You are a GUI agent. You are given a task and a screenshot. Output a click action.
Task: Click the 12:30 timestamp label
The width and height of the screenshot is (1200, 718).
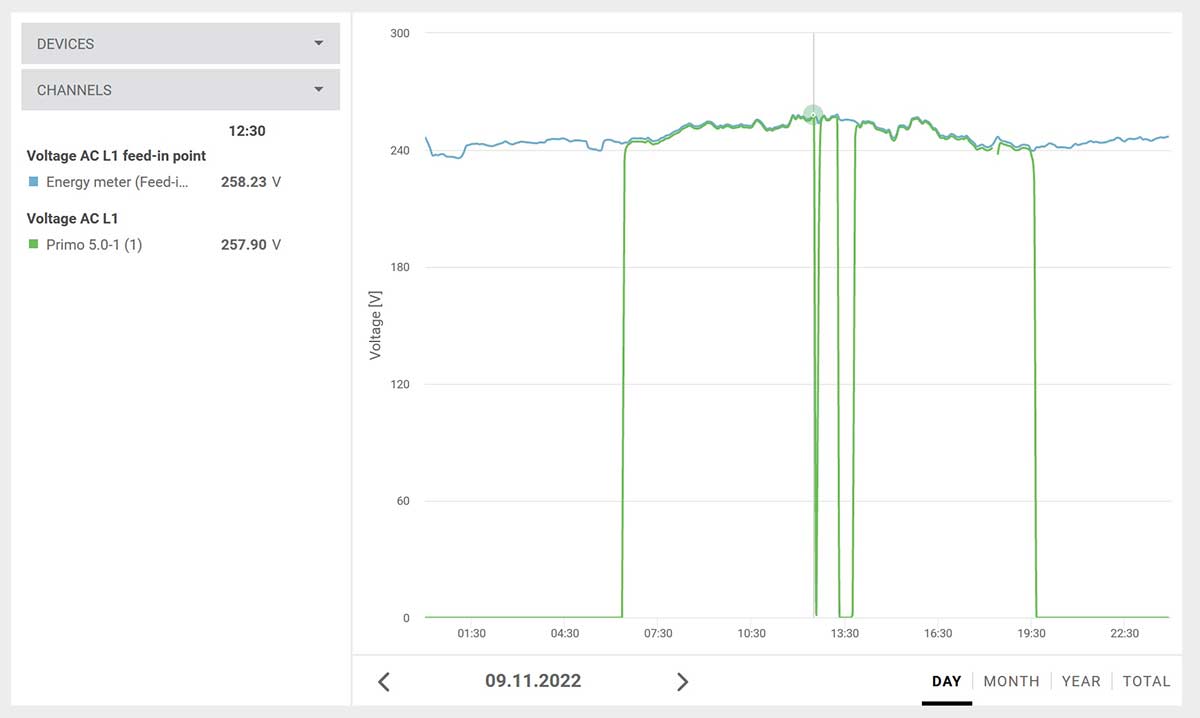pyautogui.click(x=247, y=131)
